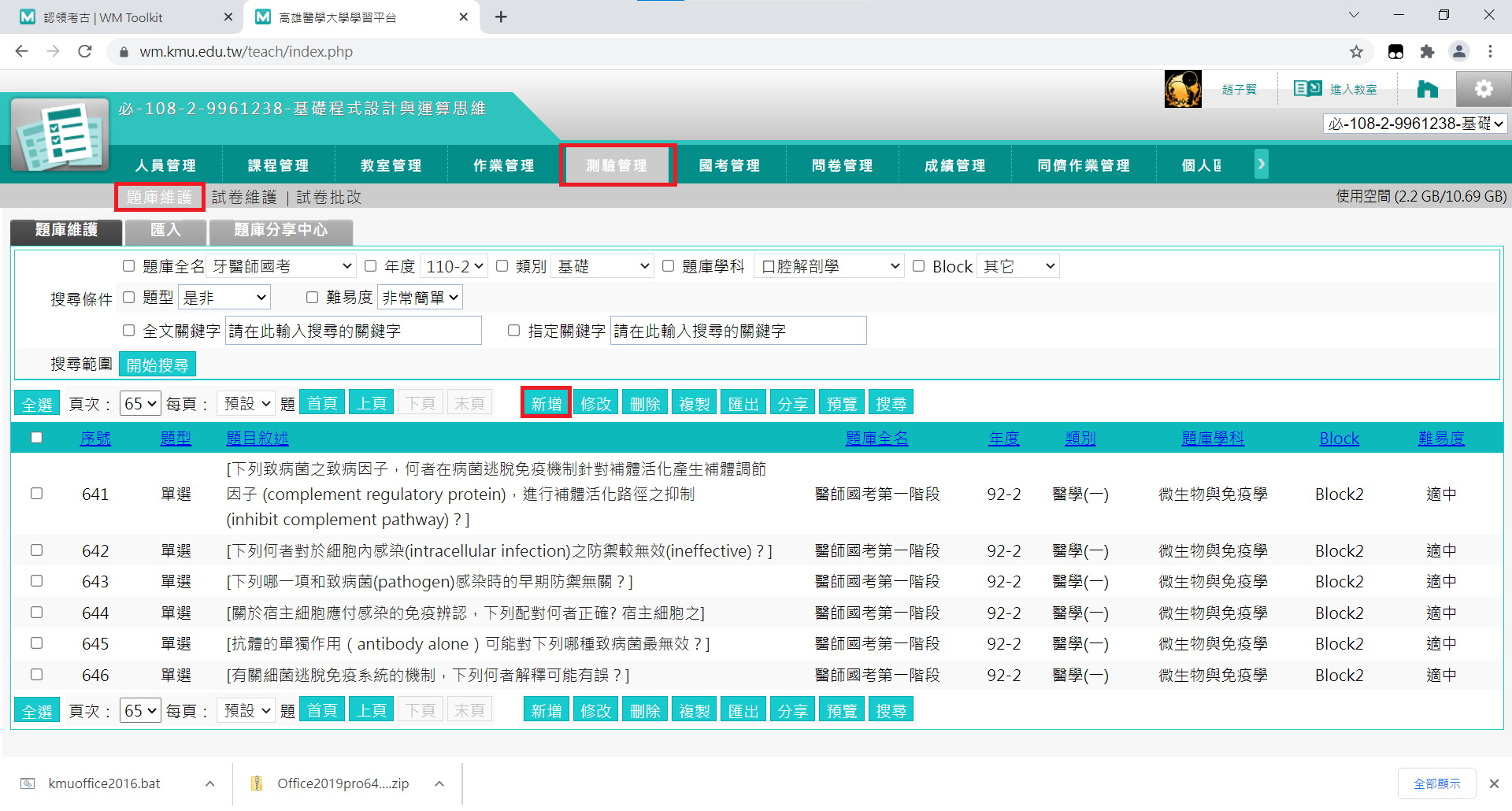Close the WM Toolkit tab

point(228,17)
